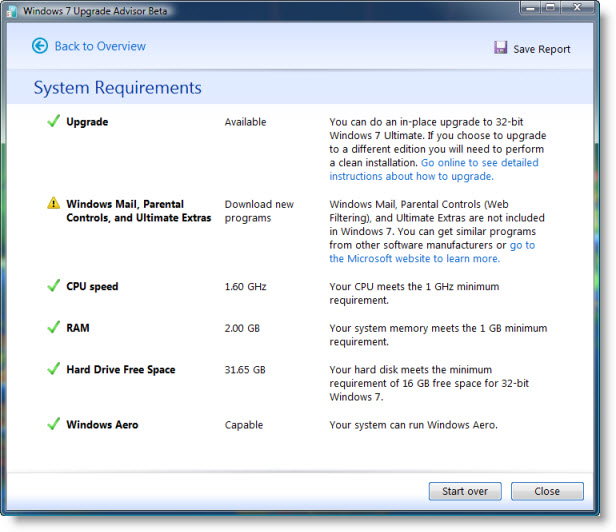
Task: Click the Available status text
Action: point(246,122)
